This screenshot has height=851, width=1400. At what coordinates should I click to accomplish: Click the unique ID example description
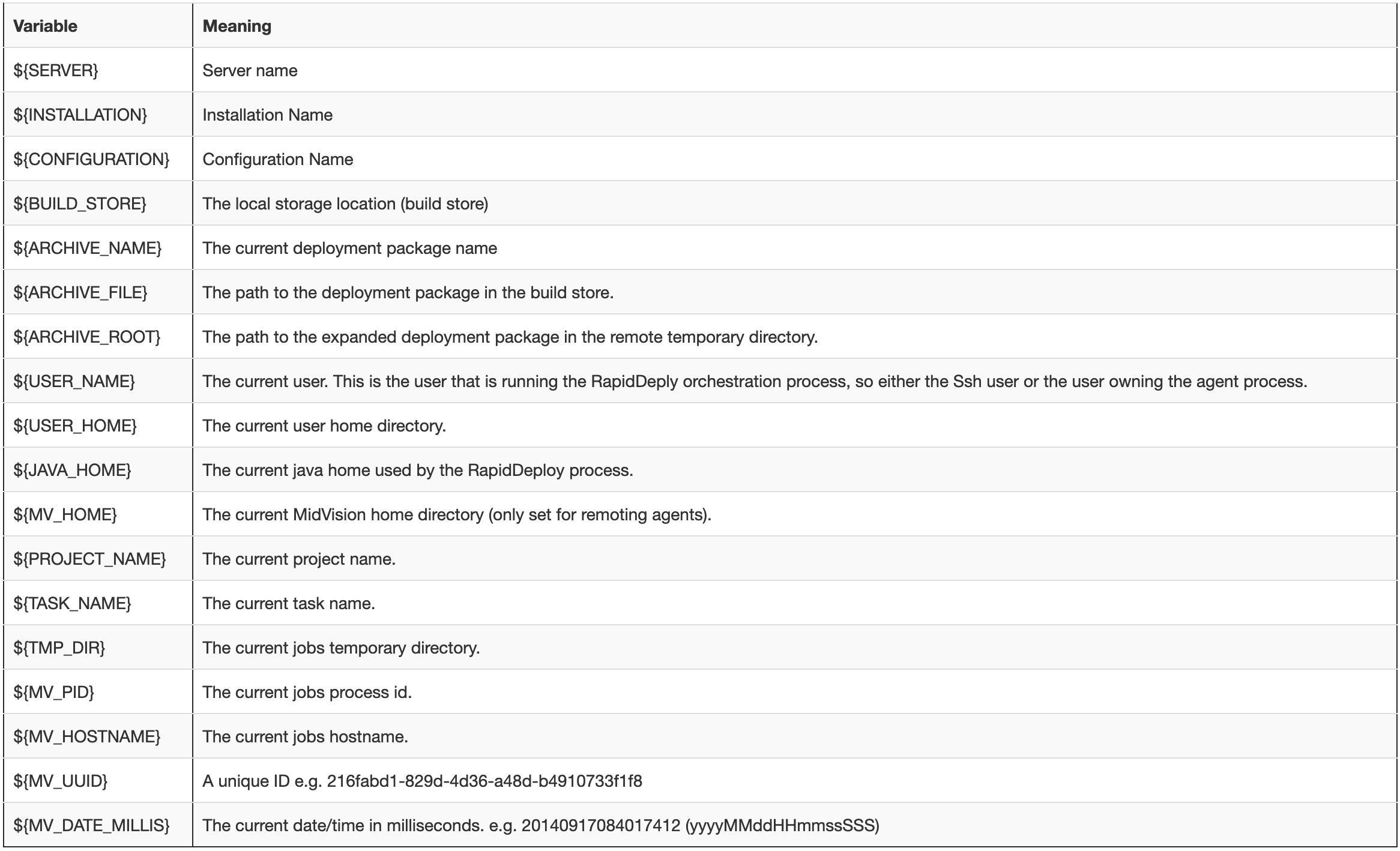[x=422, y=781]
